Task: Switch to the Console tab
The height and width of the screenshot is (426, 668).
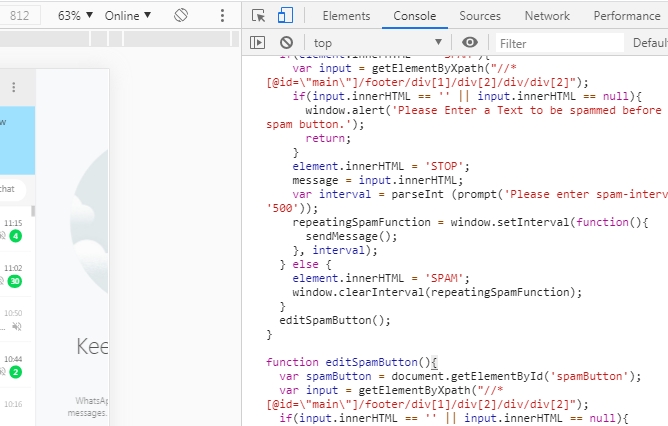Action: (415, 16)
